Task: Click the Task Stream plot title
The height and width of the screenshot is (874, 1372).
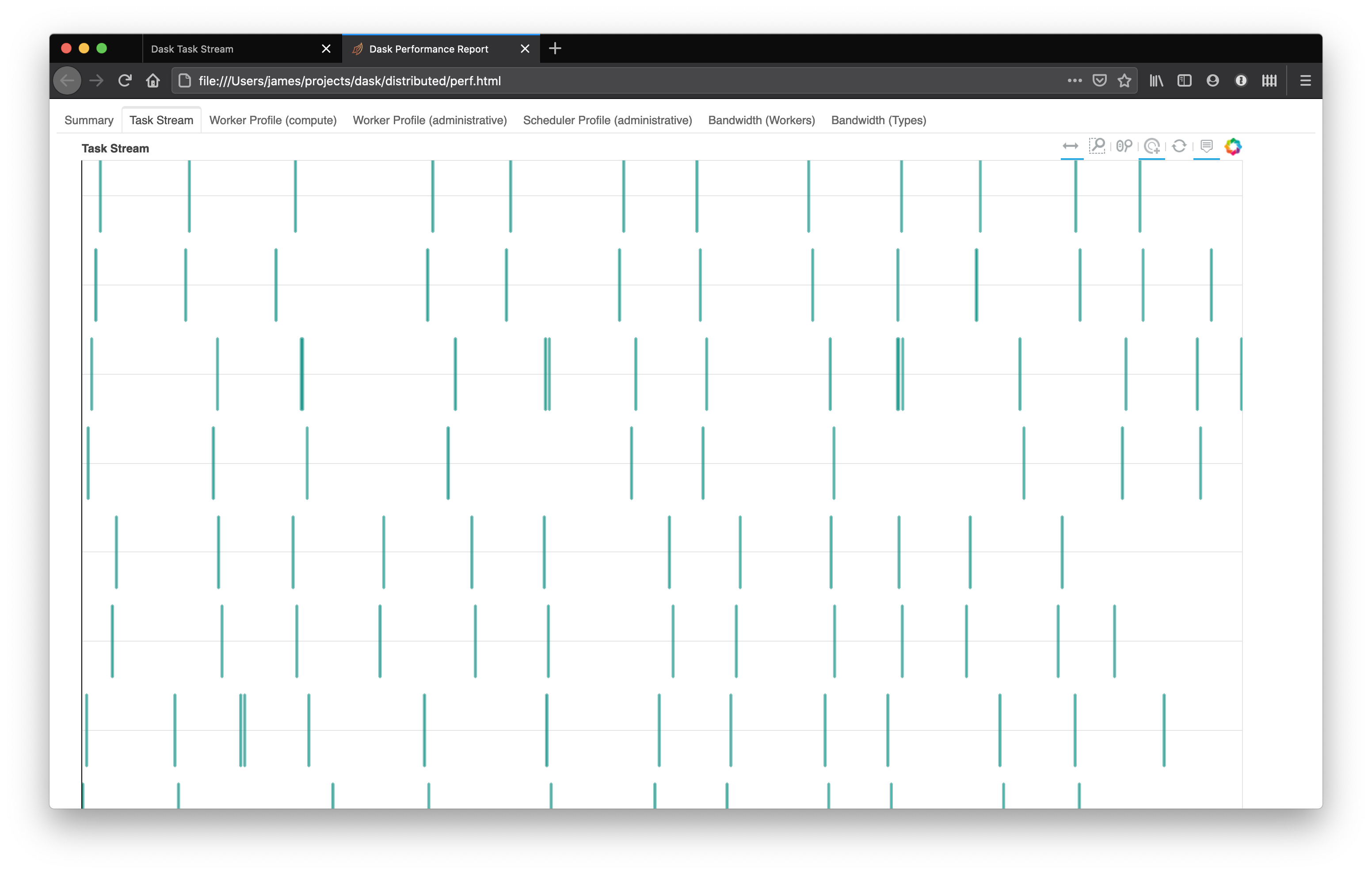Action: point(115,149)
